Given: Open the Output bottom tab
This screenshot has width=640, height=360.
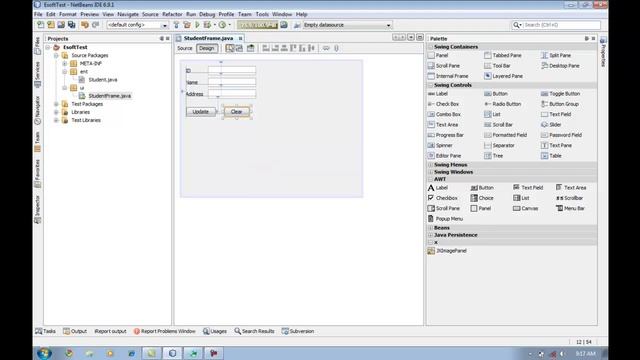Looking at the screenshot, I should point(75,331).
